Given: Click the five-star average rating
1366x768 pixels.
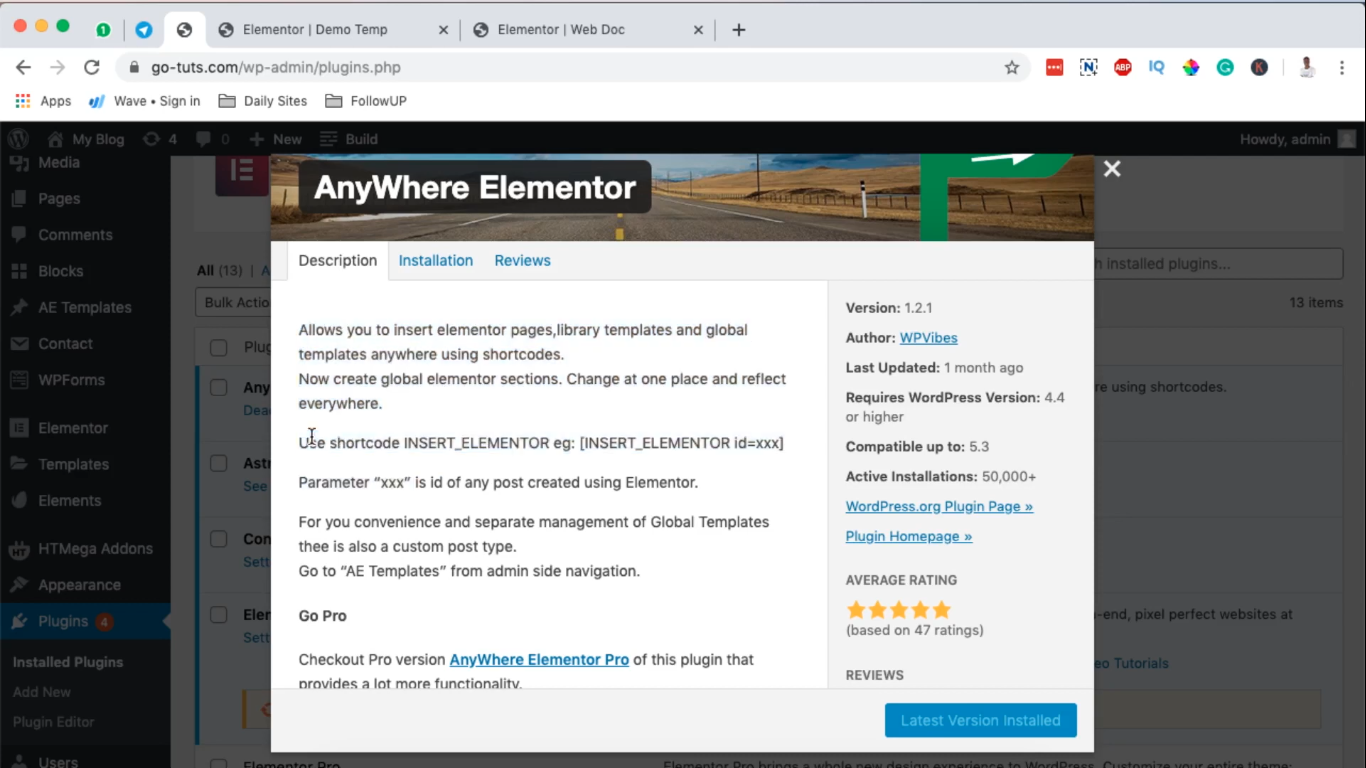Looking at the screenshot, I should (898, 610).
